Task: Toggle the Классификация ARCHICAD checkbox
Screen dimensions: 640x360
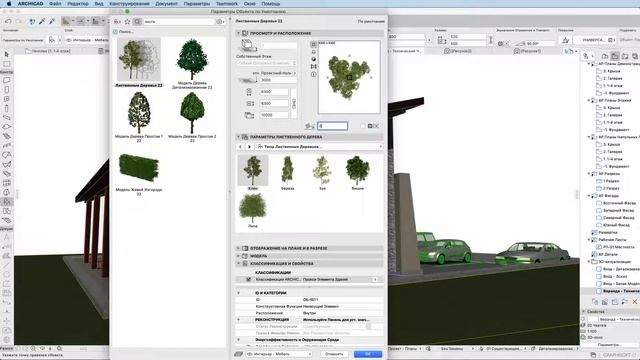Action: [249, 280]
